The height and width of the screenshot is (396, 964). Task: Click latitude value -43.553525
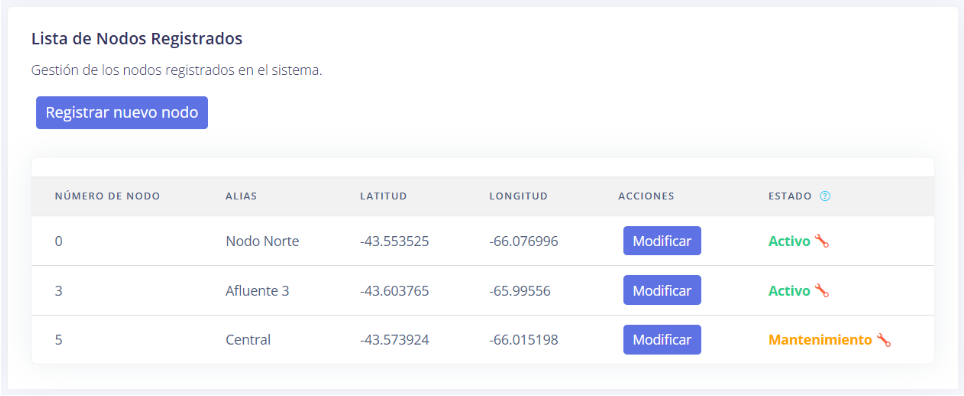[x=394, y=241]
